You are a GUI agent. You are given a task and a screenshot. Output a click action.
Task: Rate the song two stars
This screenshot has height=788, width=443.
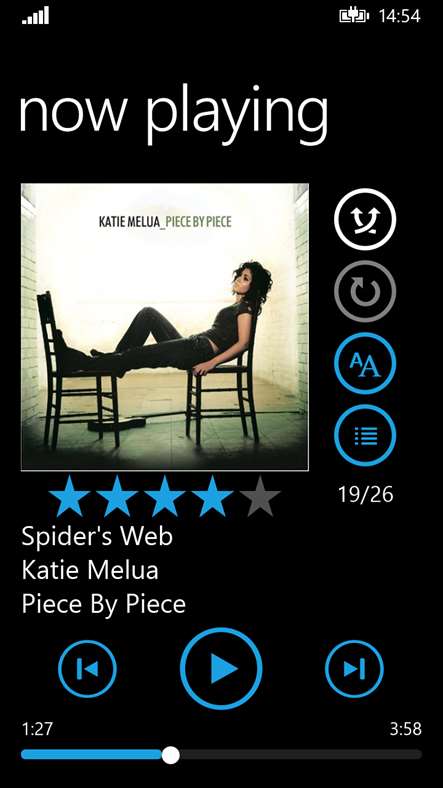tap(117, 496)
